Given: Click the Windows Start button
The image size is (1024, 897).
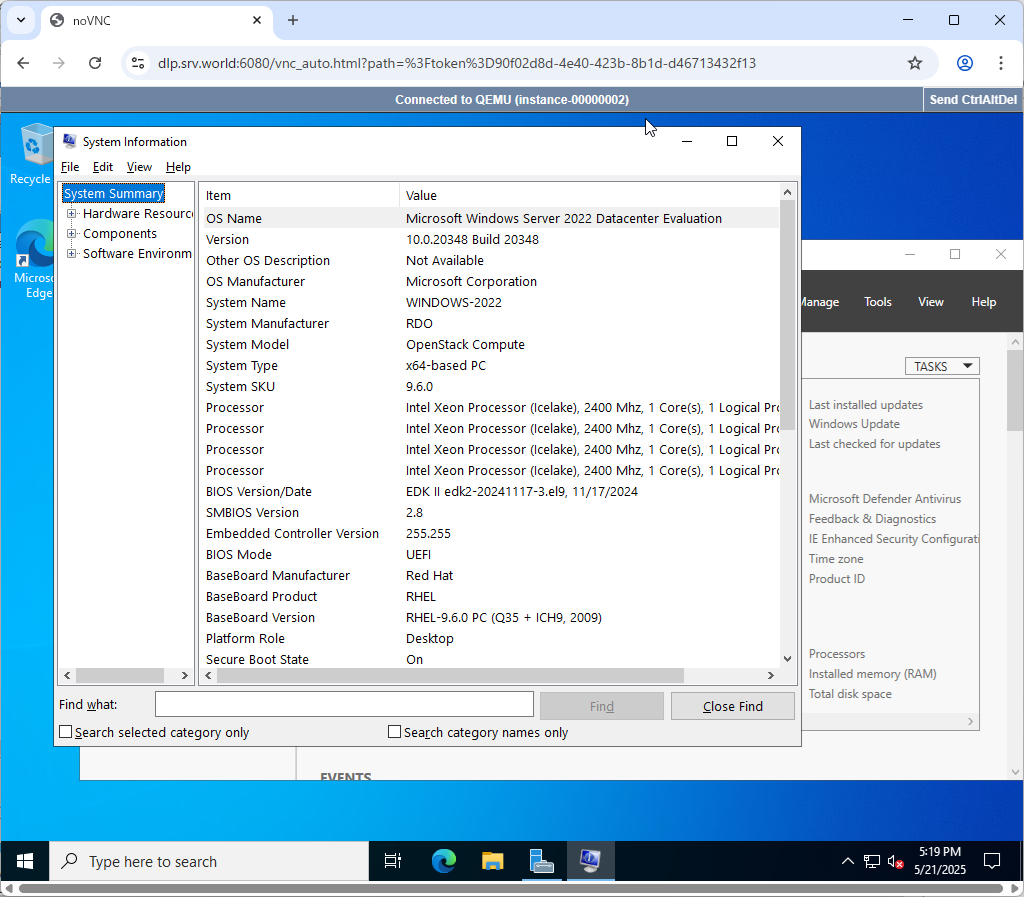Looking at the screenshot, I should [x=25, y=862].
